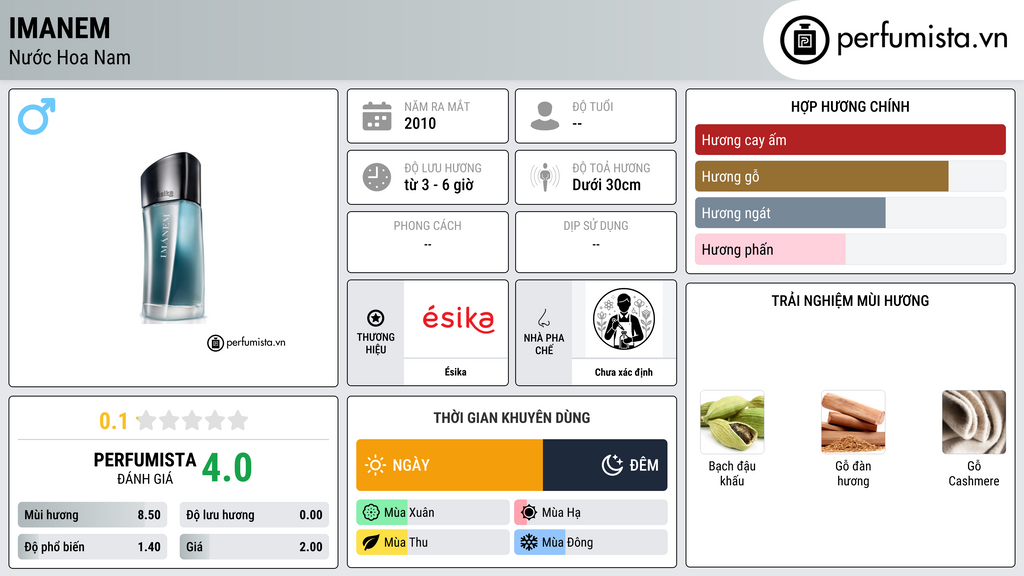Click the perfumista.vn bottle logo icon in header

coord(804,40)
